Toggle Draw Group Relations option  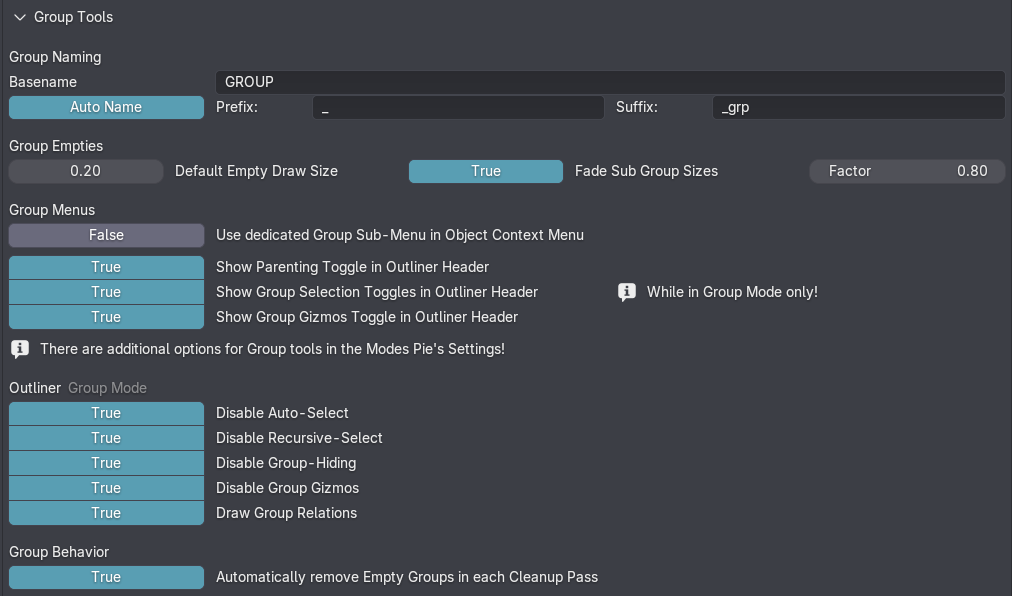[106, 513]
